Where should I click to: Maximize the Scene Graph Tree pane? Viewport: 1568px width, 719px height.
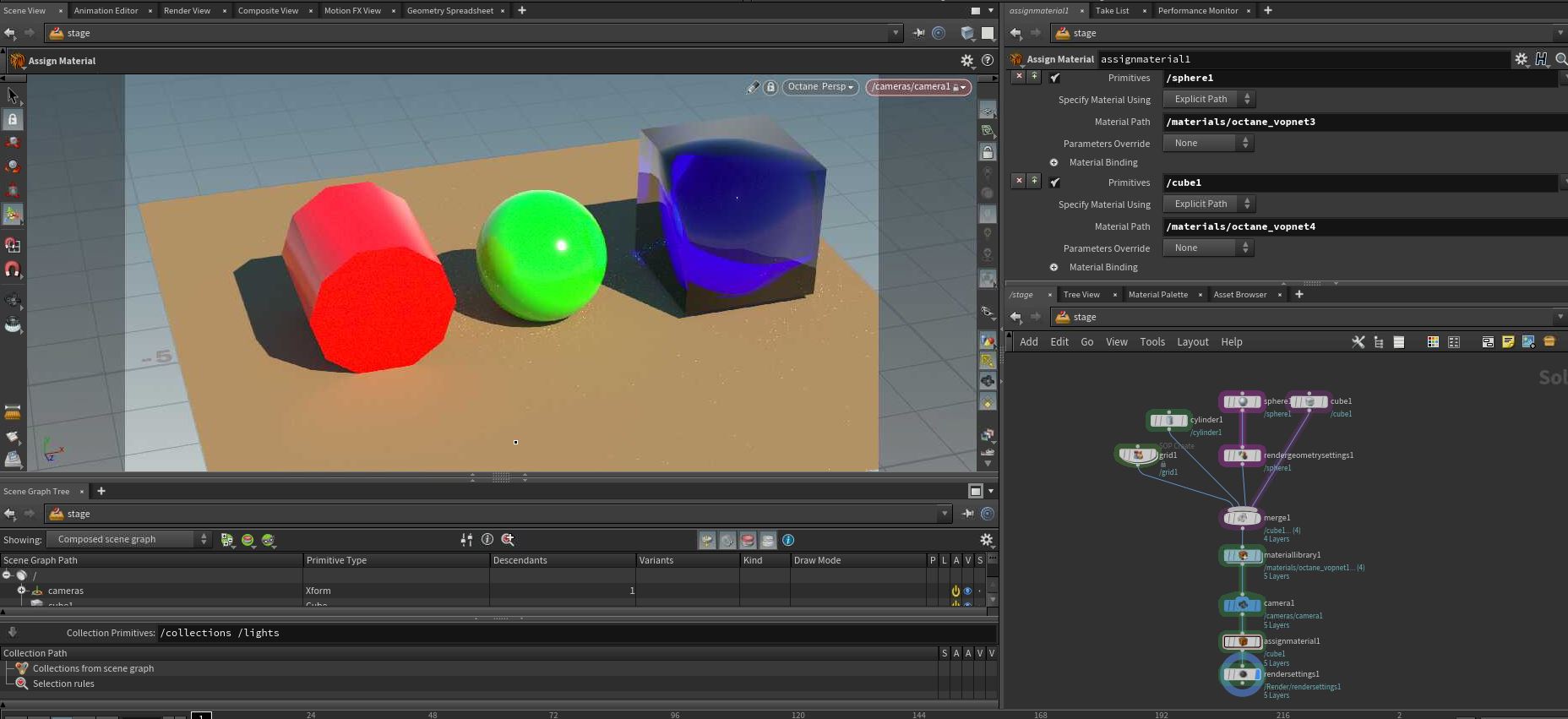tap(975, 491)
